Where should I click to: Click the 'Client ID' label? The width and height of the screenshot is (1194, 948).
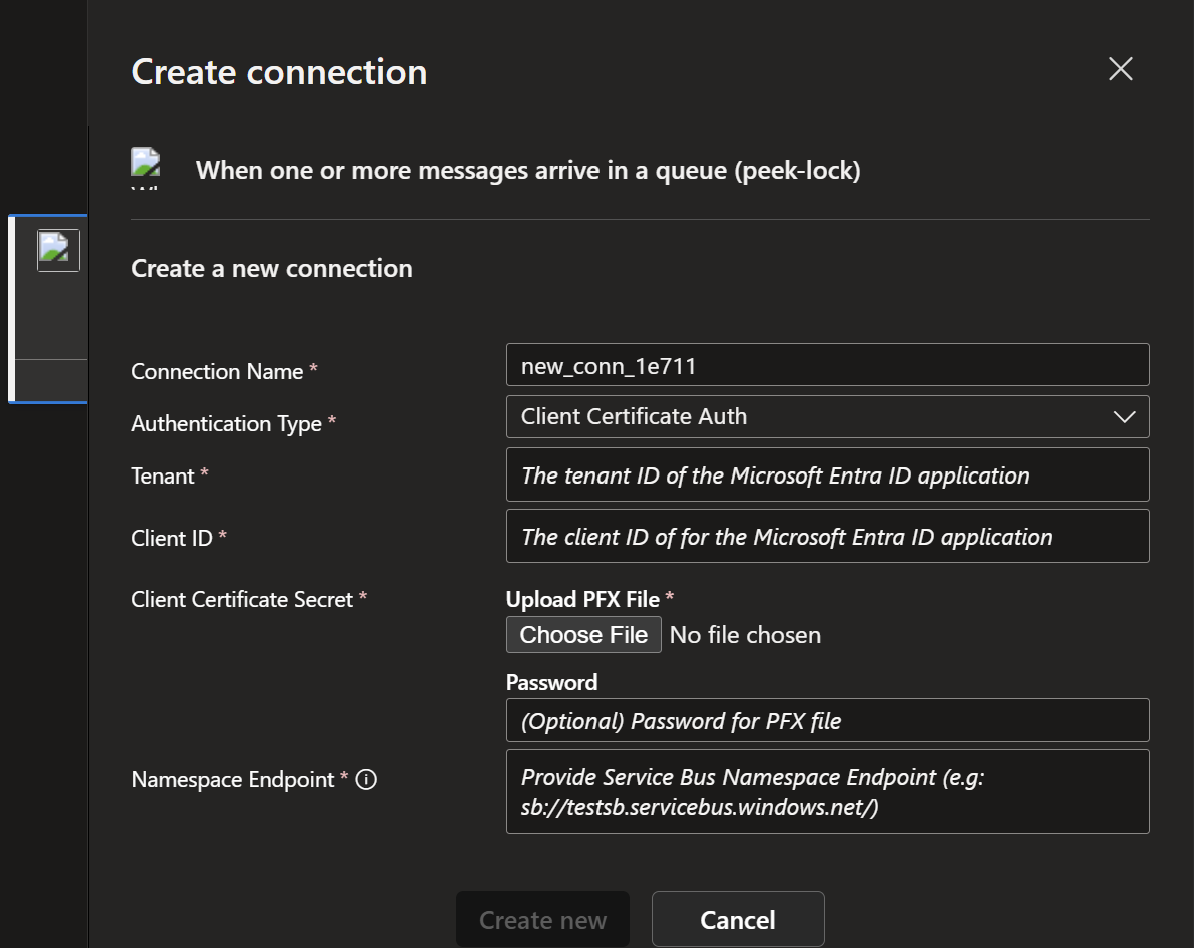click(x=171, y=538)
